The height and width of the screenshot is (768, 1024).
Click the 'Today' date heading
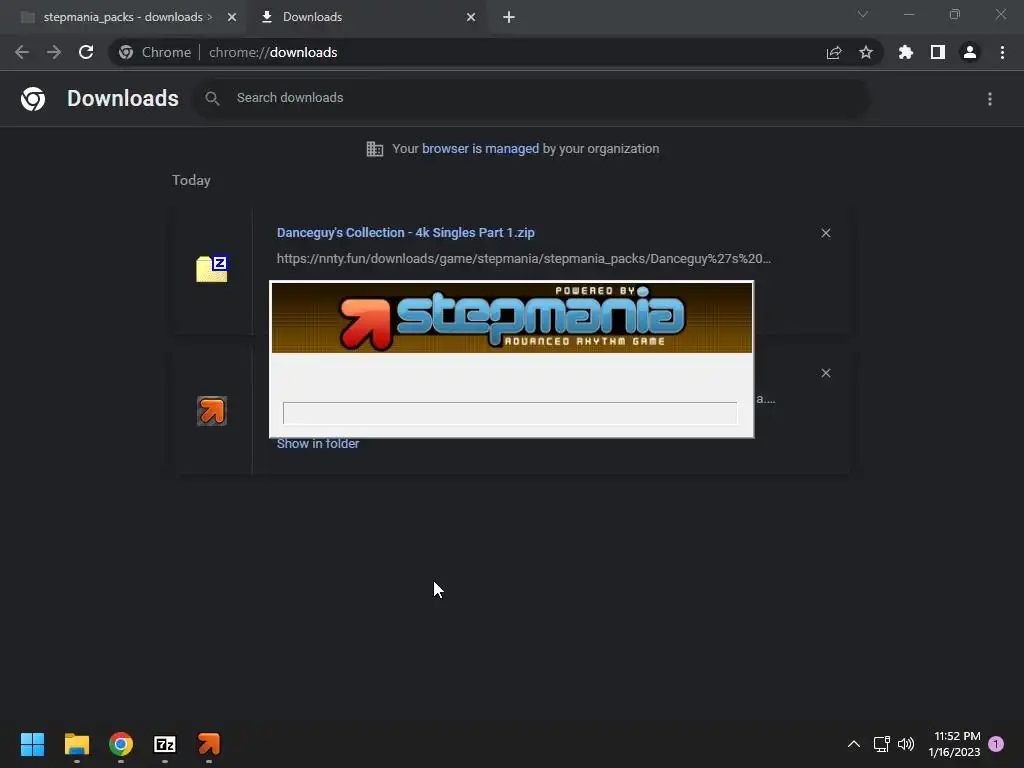click(x=191, y=180)
